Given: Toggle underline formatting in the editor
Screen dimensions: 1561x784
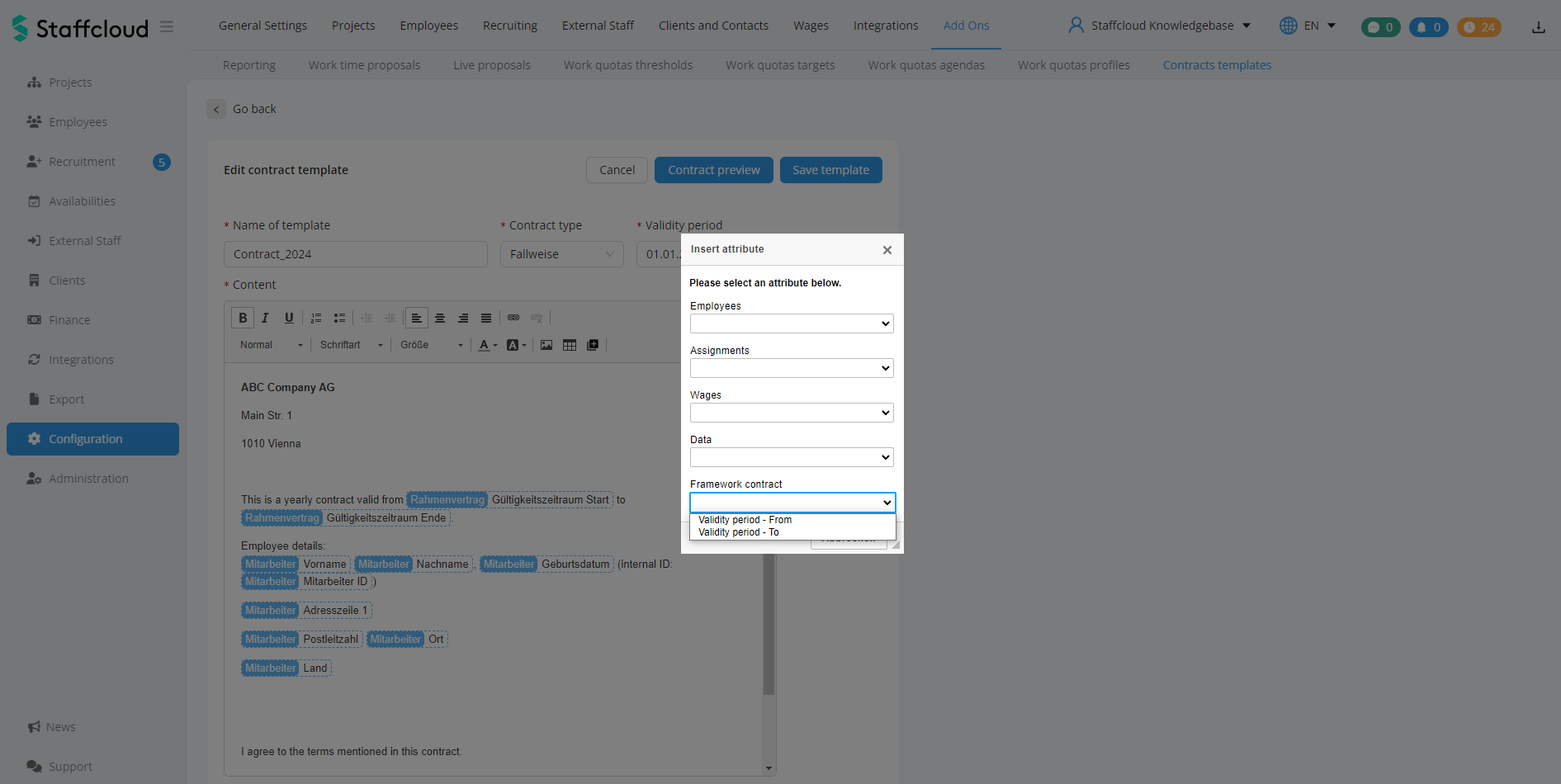Looking at the screenshot, I should [x=289, y=318].
